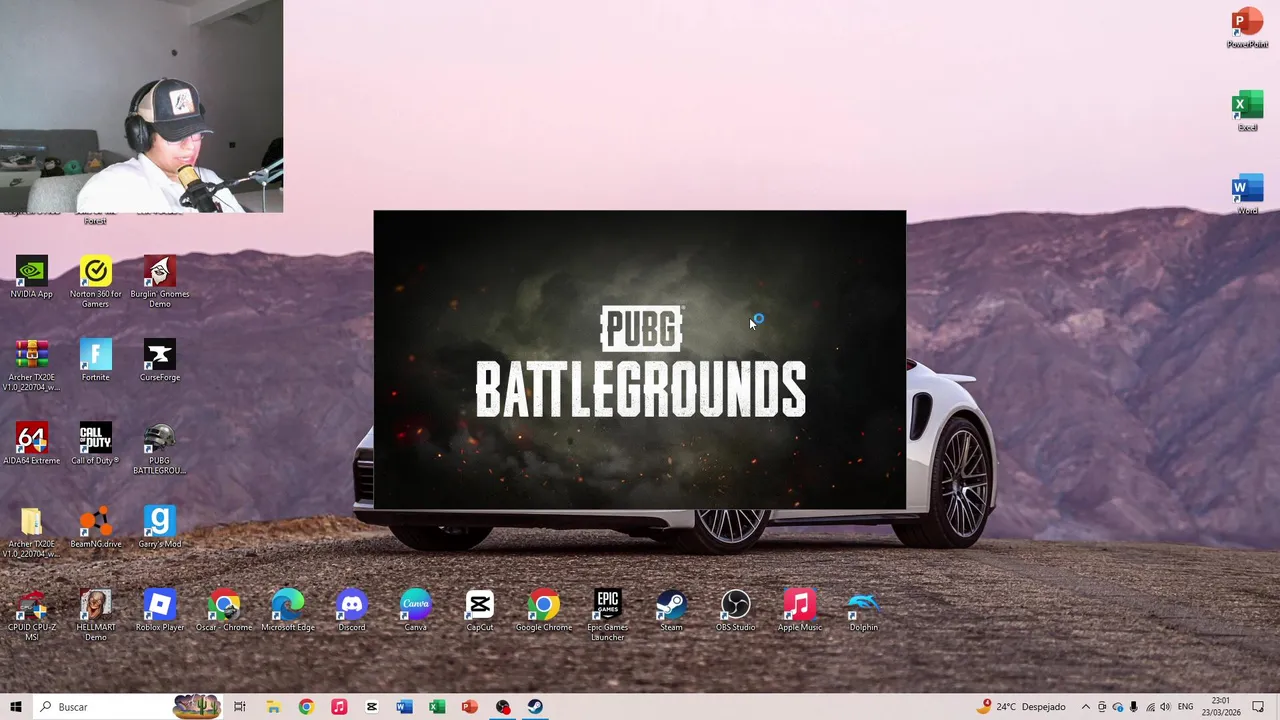This screenshot has width=1280, height=720.
Task: Open Excel from the taskbar
Action: point(437,707)
